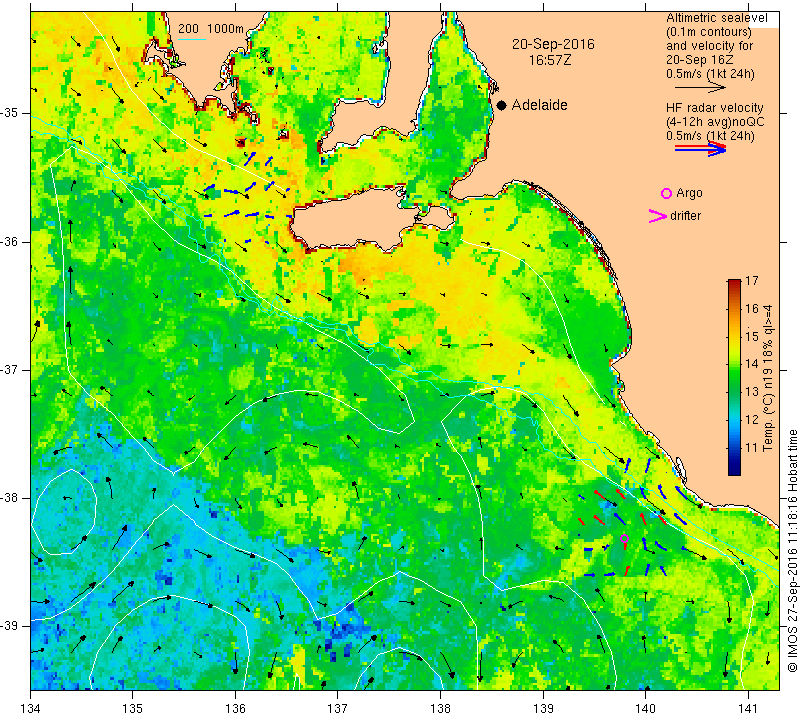Click the 14 value on the color bar

(x=751, y=364)
